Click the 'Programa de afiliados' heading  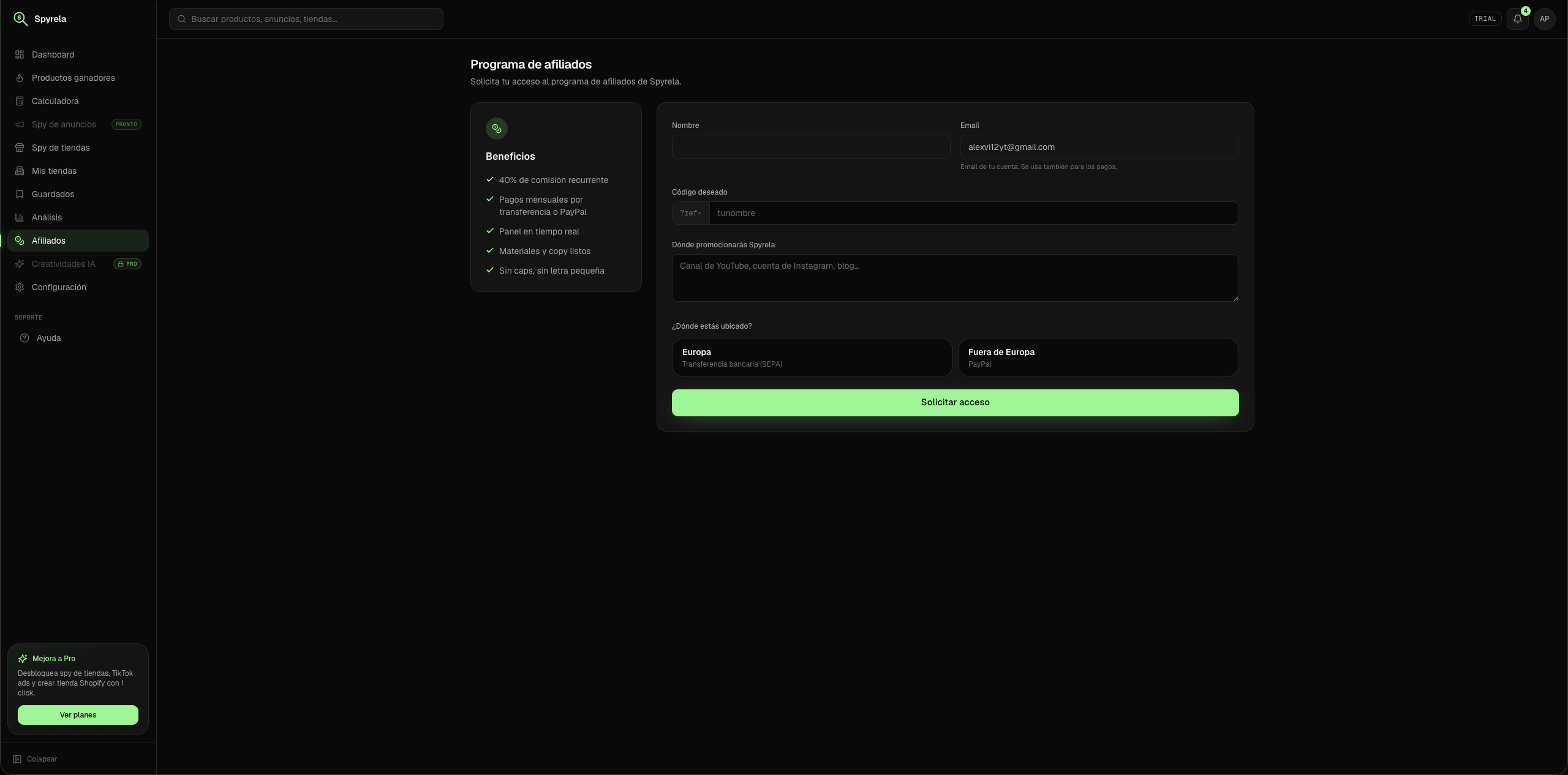(531, 64)
